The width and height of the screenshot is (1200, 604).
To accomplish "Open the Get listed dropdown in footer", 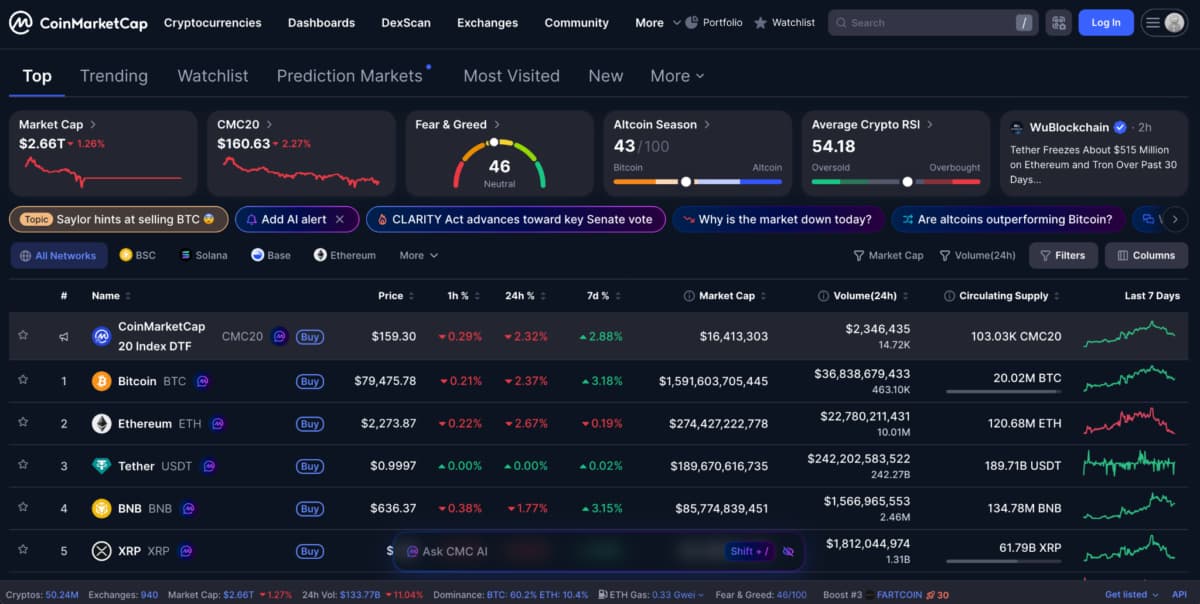I will 1132,595.
